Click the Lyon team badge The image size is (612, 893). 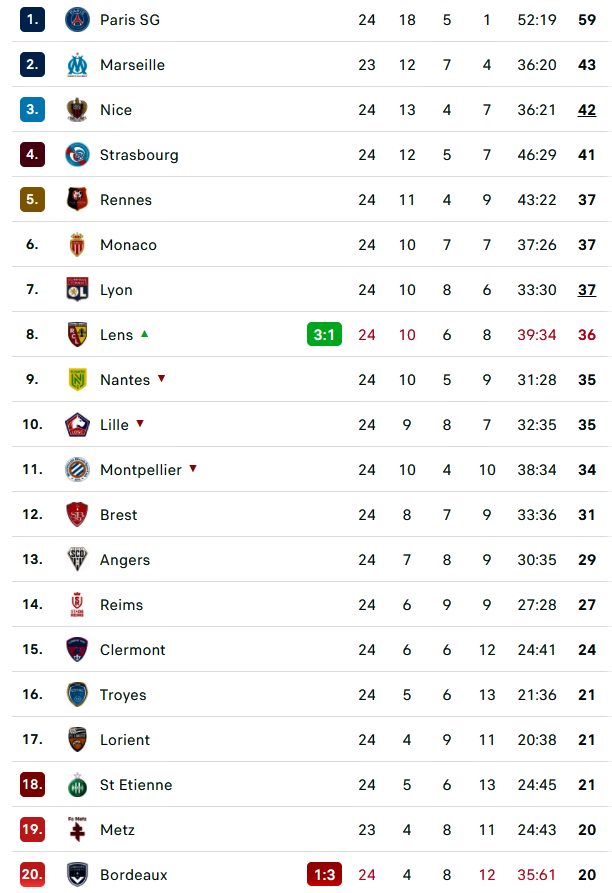click(x=77, y=290)
